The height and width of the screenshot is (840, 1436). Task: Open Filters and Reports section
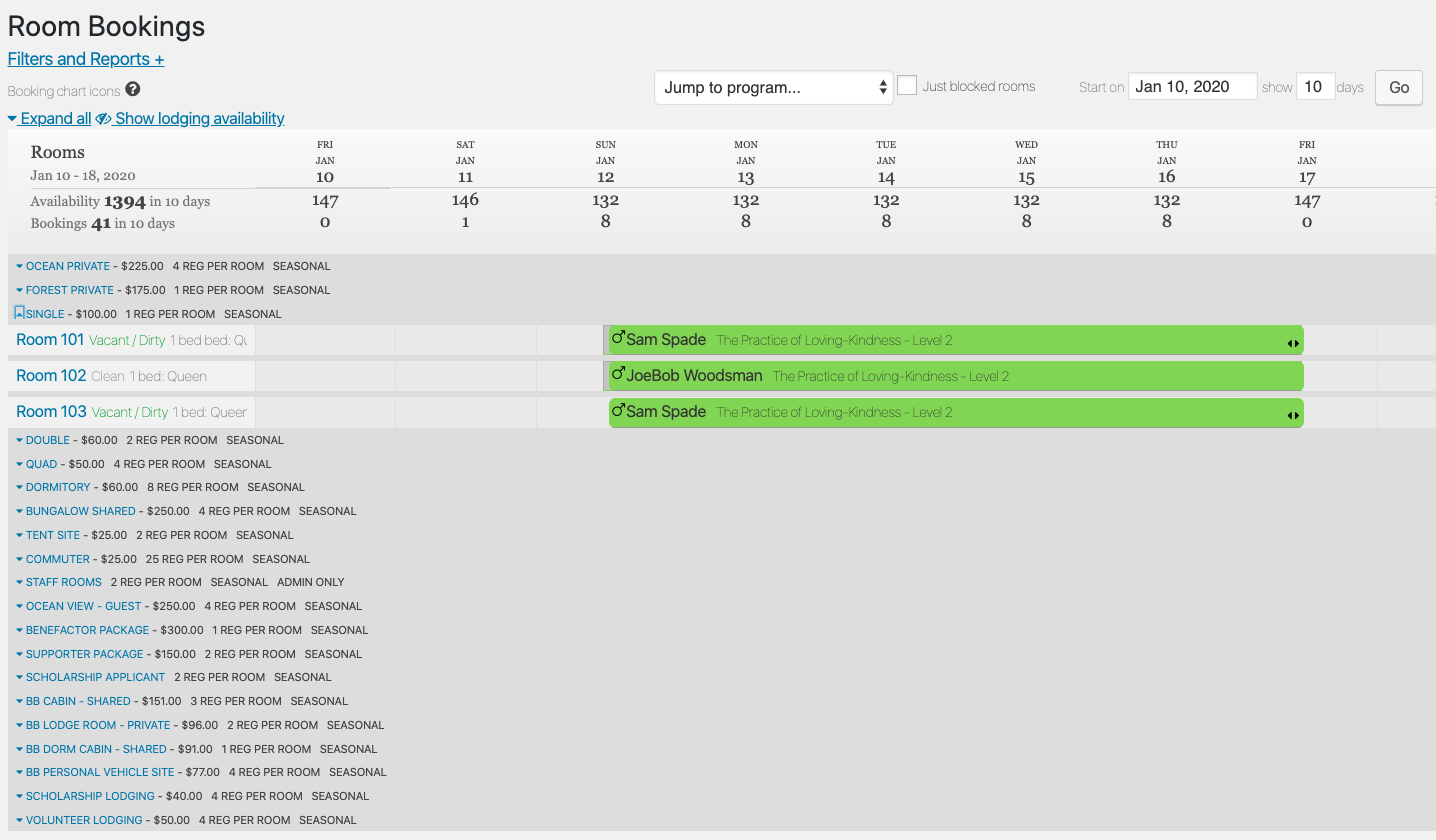coord(86,59)
